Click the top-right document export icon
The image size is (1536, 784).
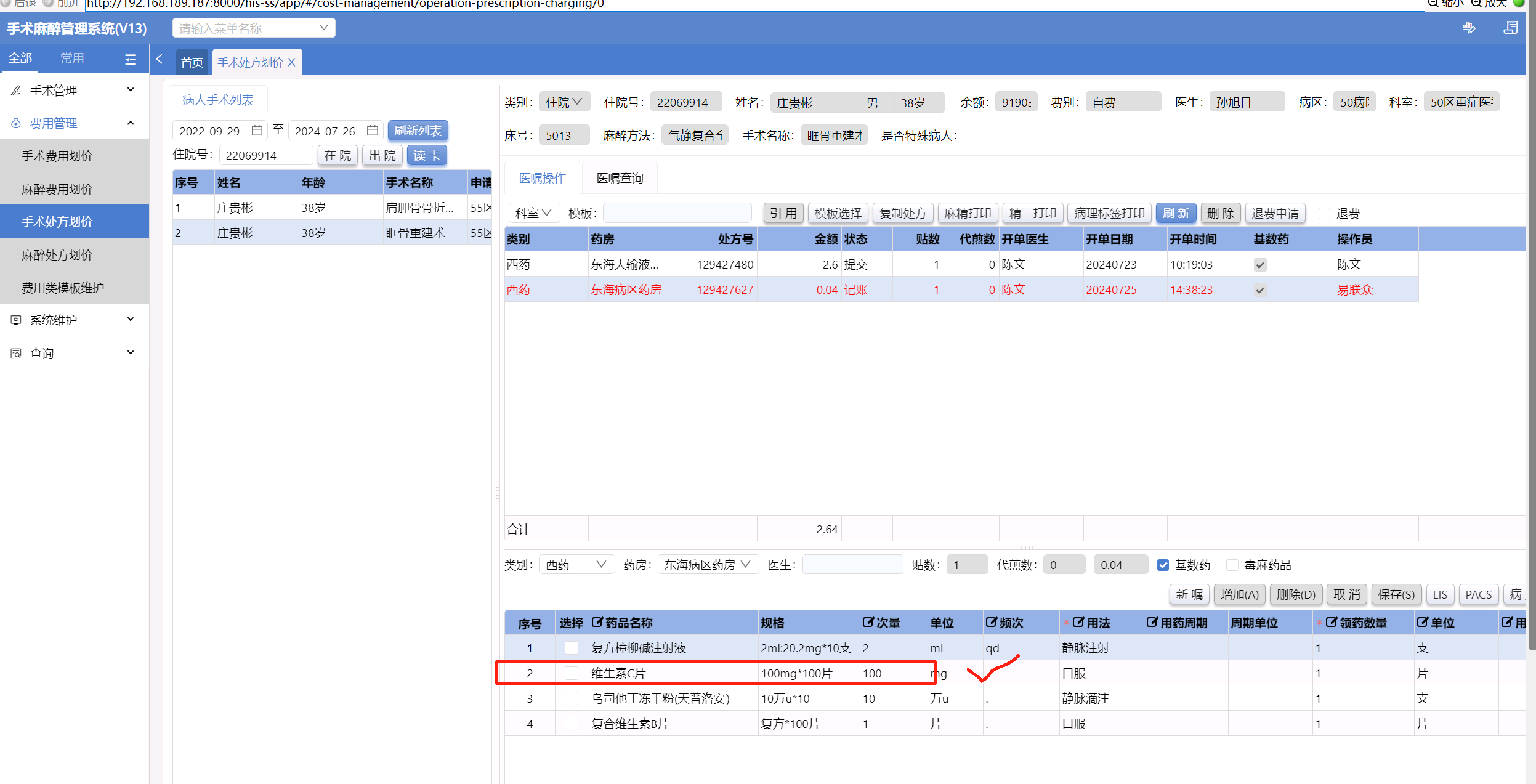[1510, 28]
